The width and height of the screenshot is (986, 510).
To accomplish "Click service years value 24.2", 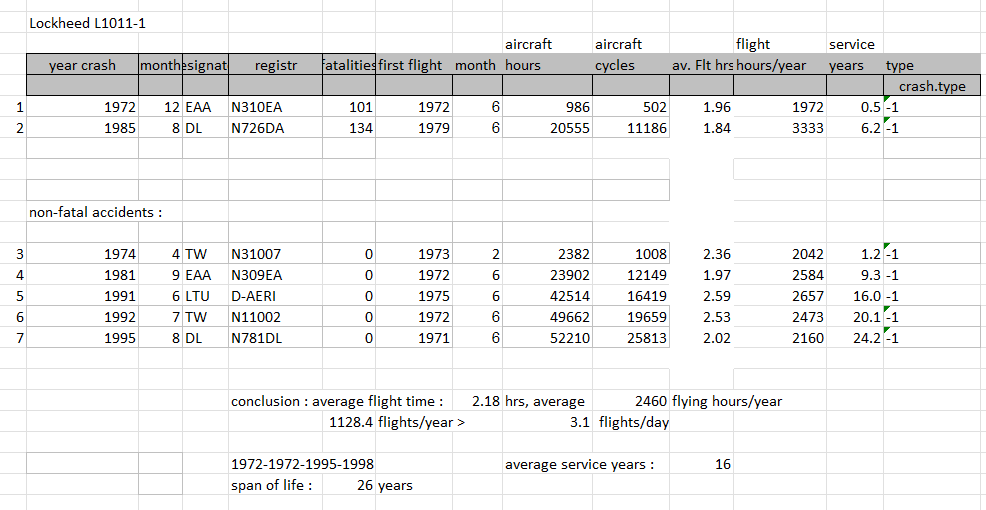I will tap(855, 338).
